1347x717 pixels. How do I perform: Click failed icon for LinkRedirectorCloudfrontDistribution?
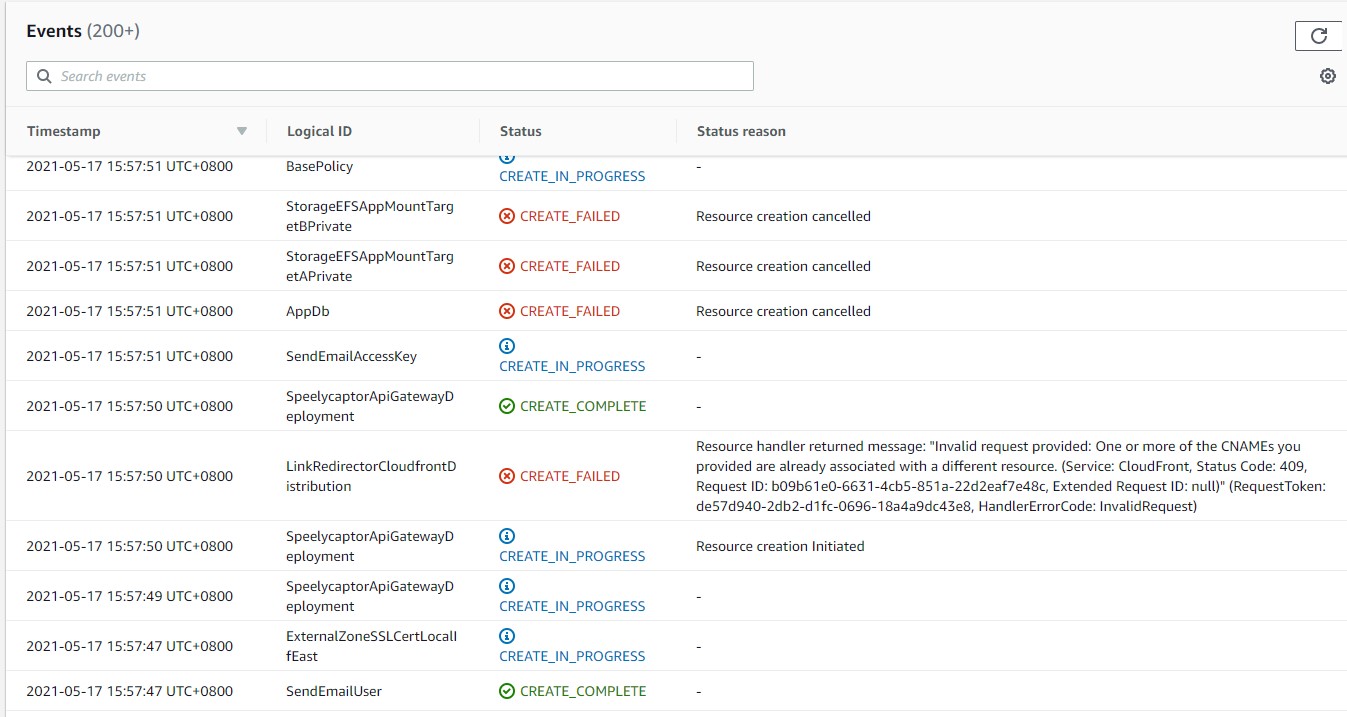tap(507, 476)
